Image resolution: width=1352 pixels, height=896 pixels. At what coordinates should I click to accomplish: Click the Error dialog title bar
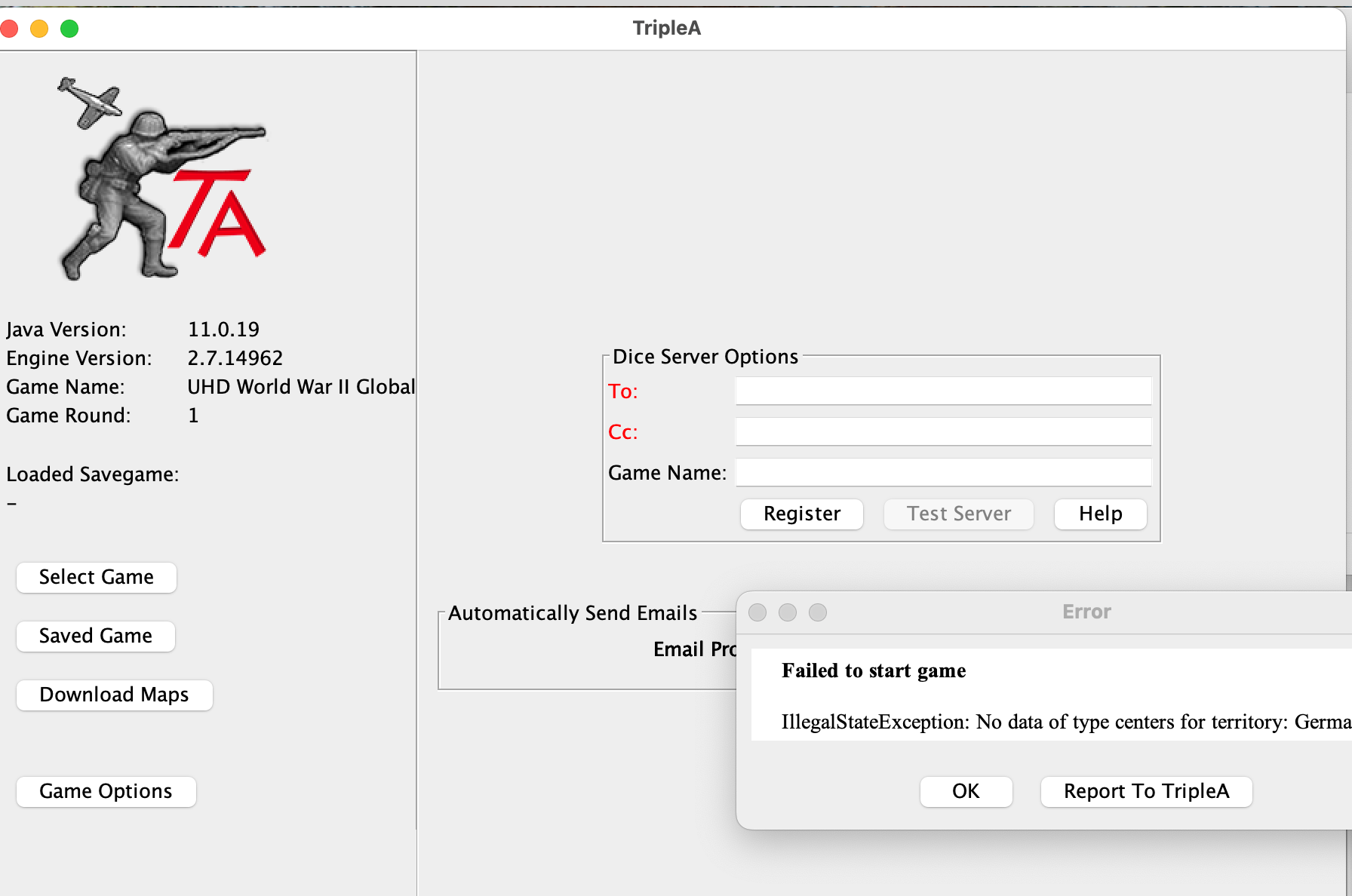coord(1086,612)
